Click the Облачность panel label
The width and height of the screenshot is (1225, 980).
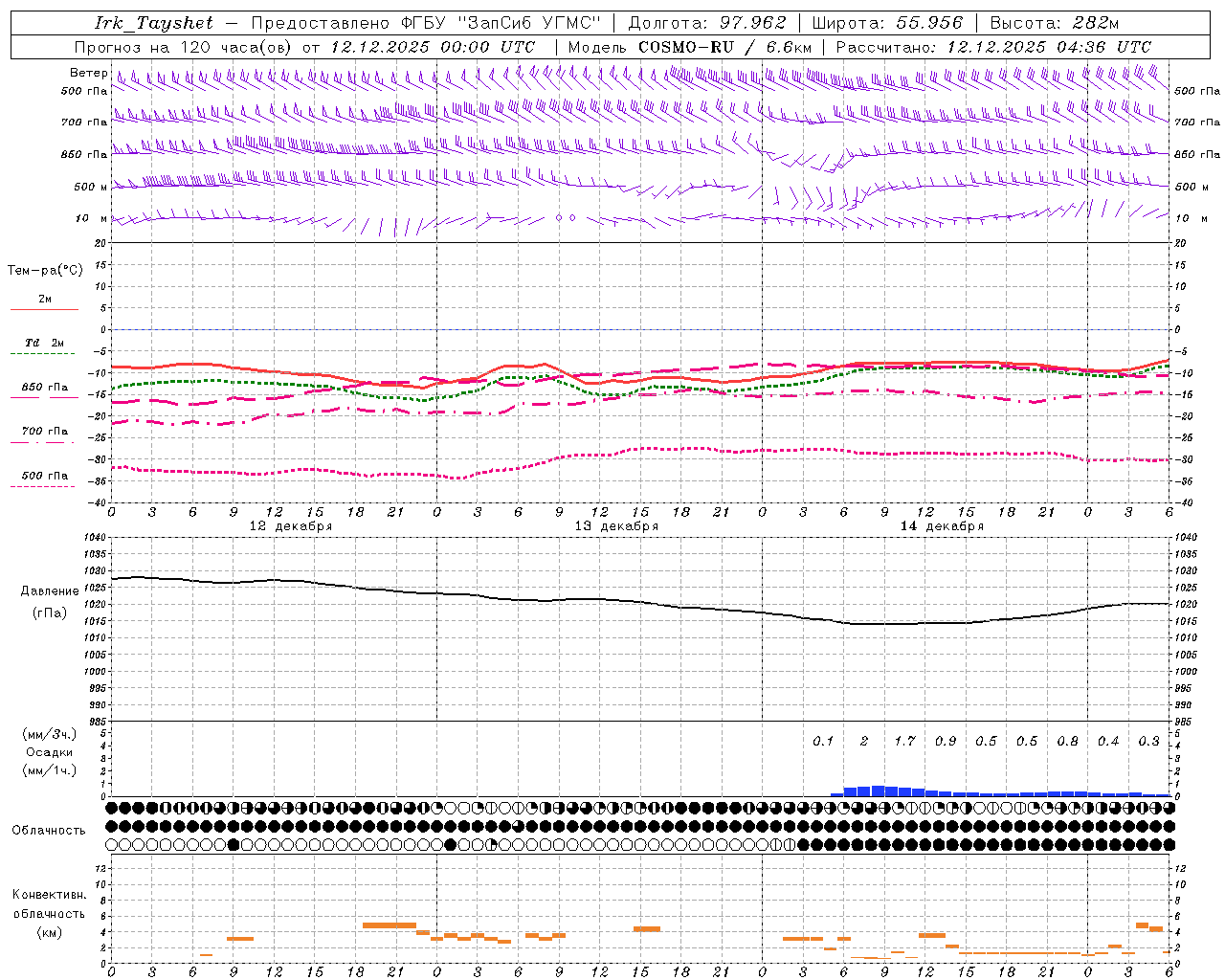click(x=49, y=831)
